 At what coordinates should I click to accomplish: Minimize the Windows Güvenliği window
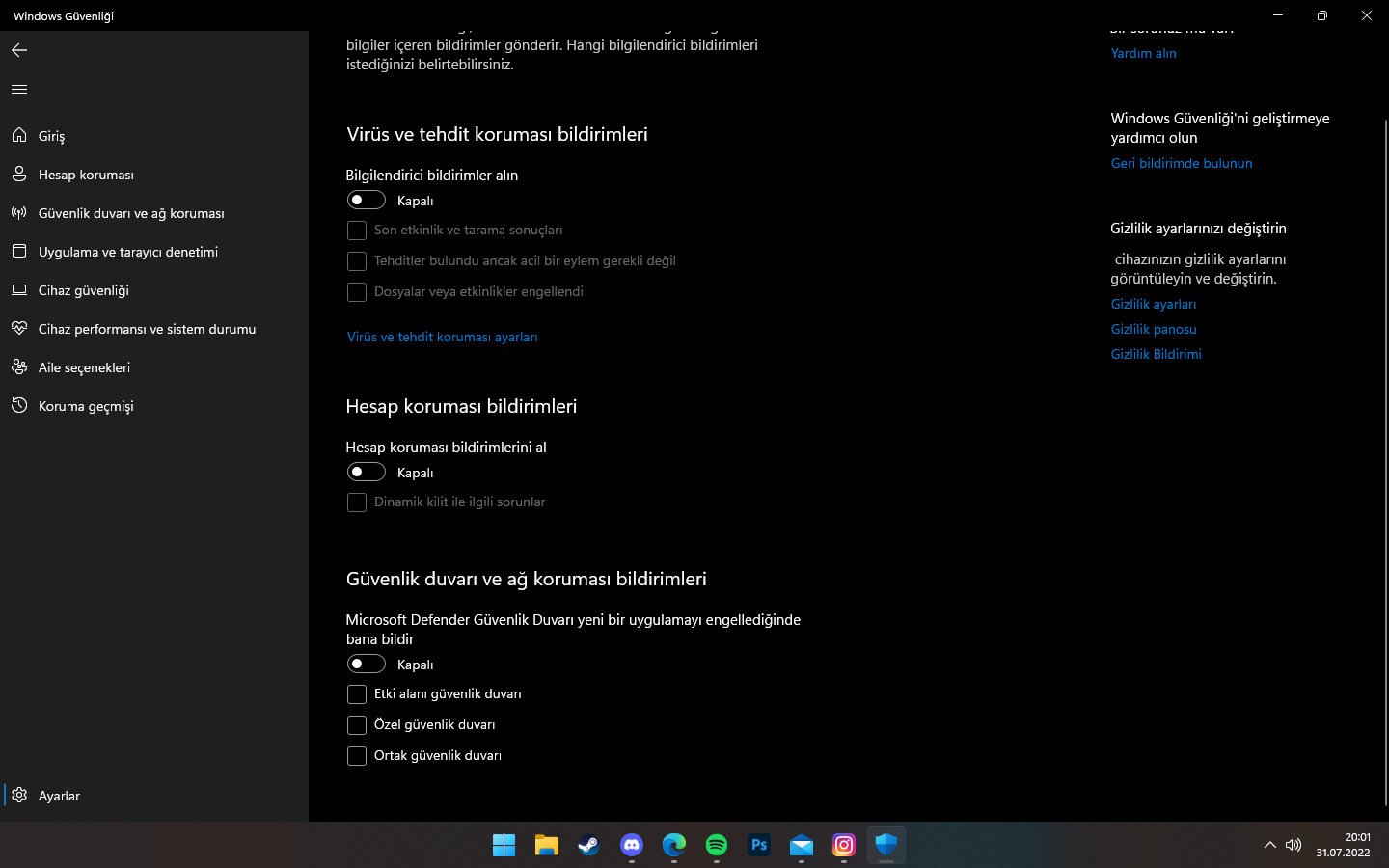click(x=1278, y=15)
